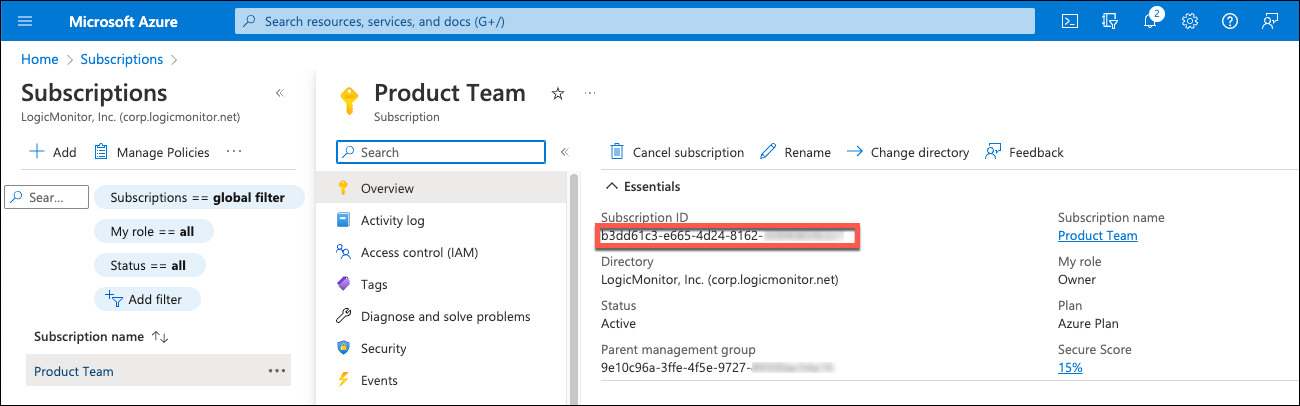Open more options next to Product Team title
The width and height of the screenshot is (1300, 406).
pos(590,93)
